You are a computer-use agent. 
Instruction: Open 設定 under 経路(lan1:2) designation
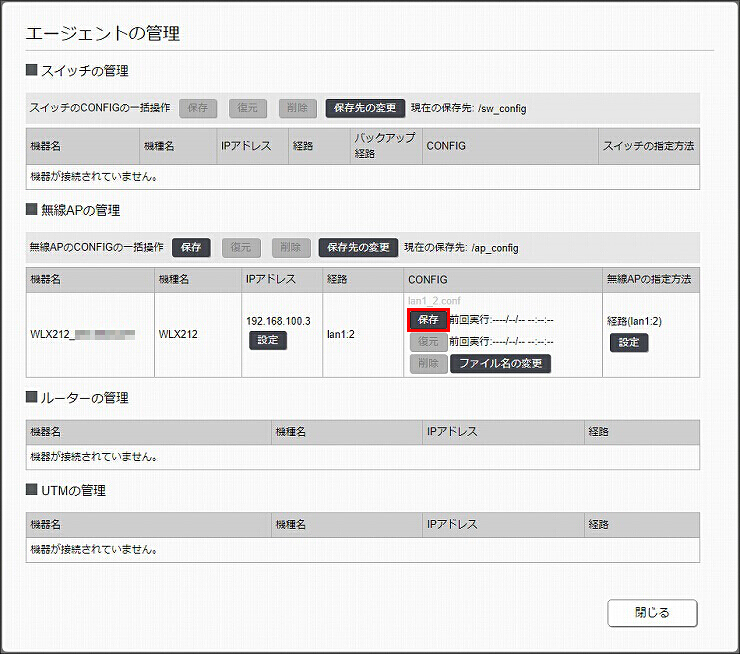tap(629, 343)
